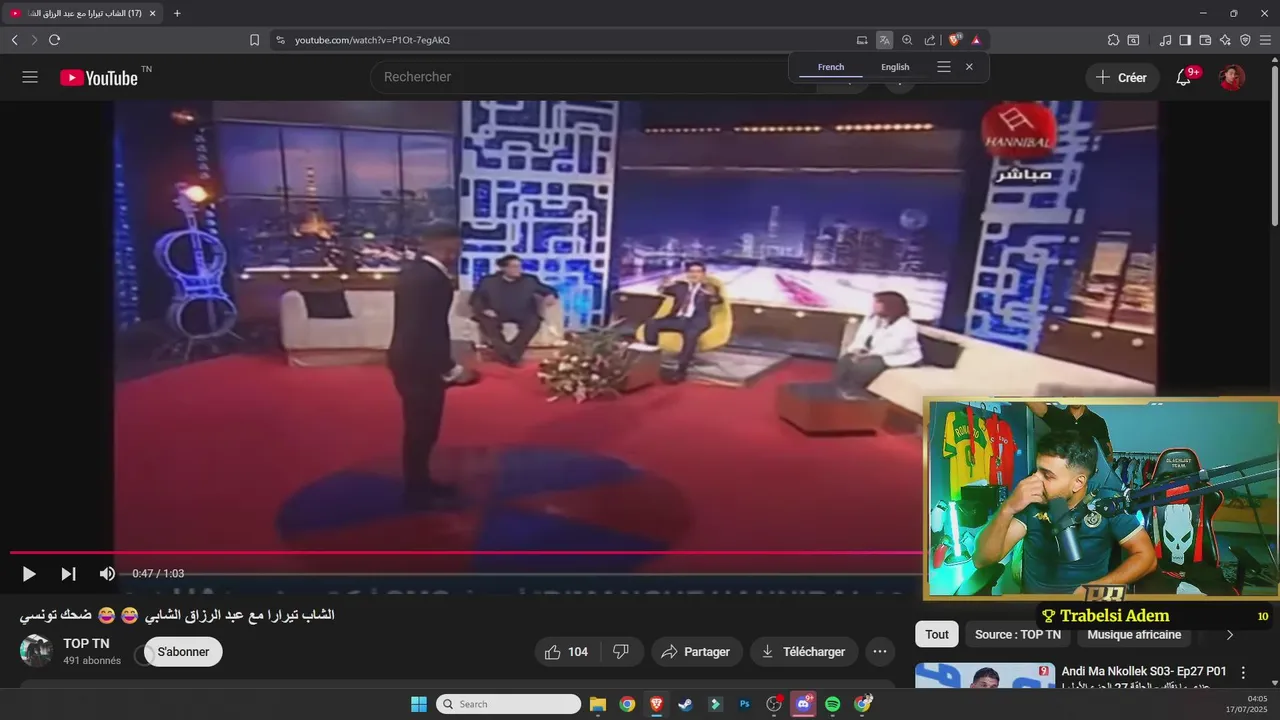Close the current YouTube tab

pos(152,13)
